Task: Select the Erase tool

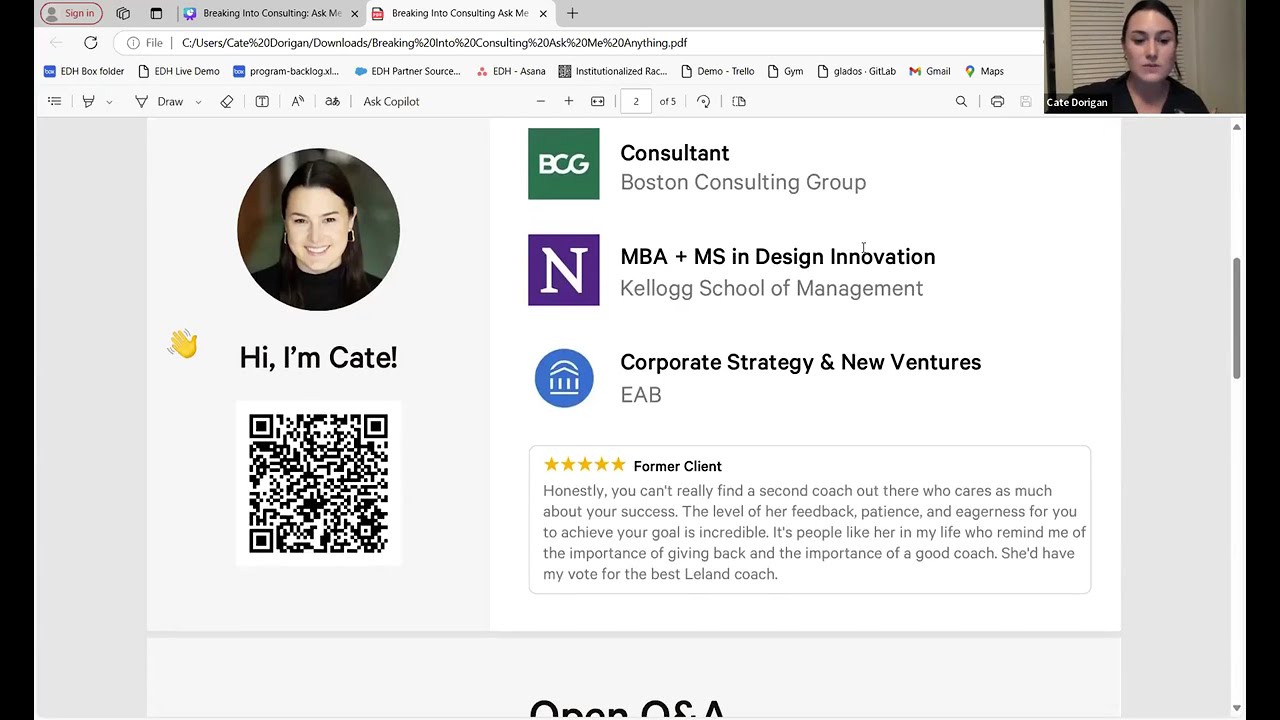Action: [227, 101]
